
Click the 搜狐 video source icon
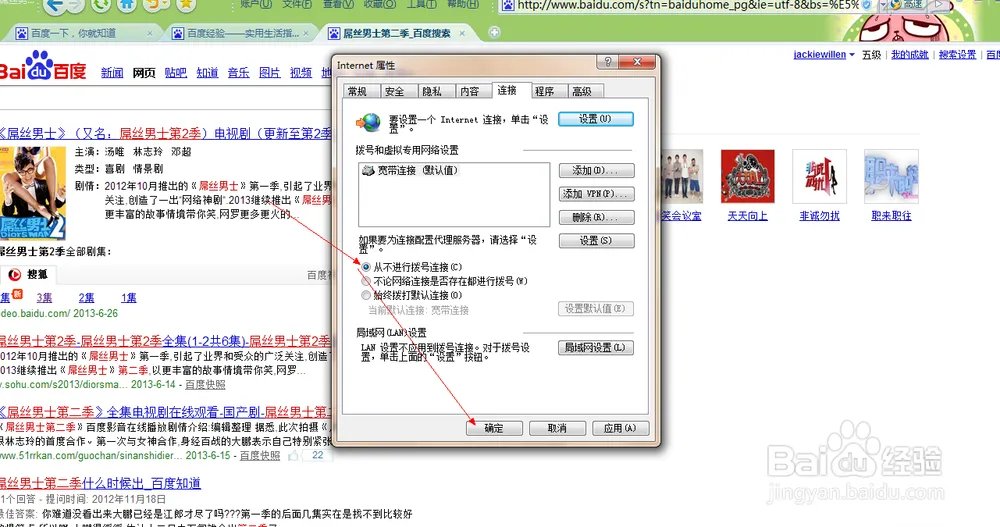pos(15,274)
